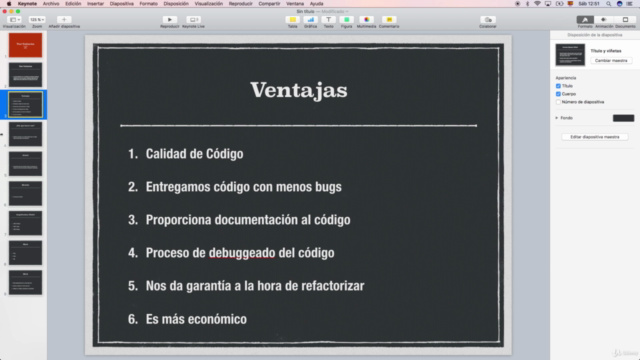Click the underlined word 'debuggeado'
This screenshot has height=360, width=640.
click(x=242, y=253)
